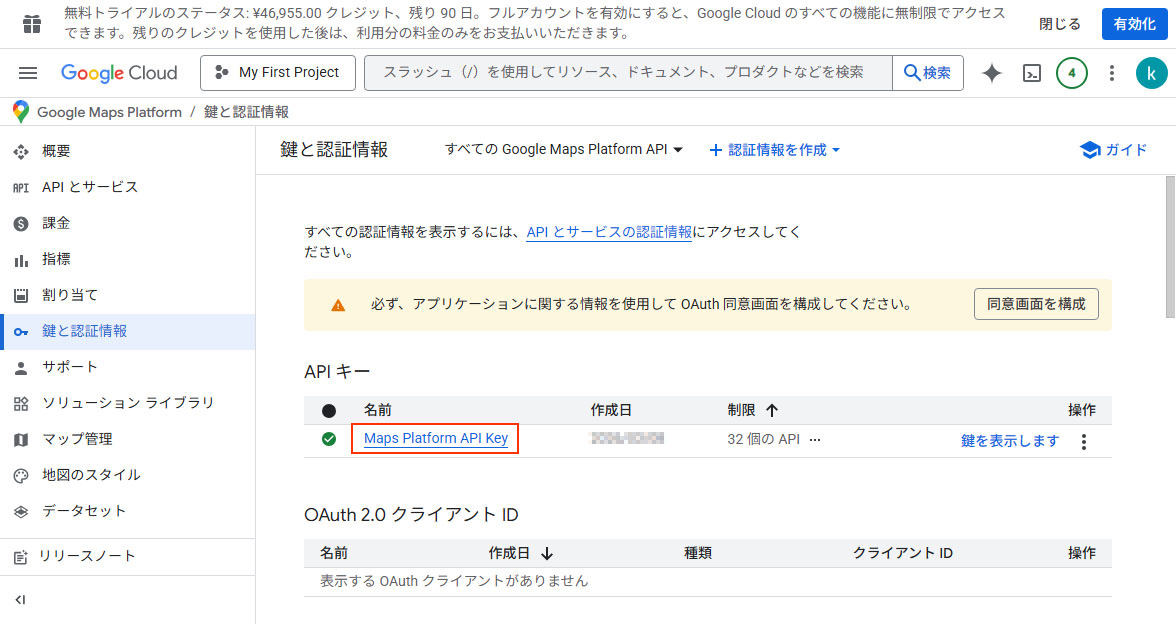Click the gift icon in trial banner
The height and width of the screenshot is (624, 1176).
31,24
